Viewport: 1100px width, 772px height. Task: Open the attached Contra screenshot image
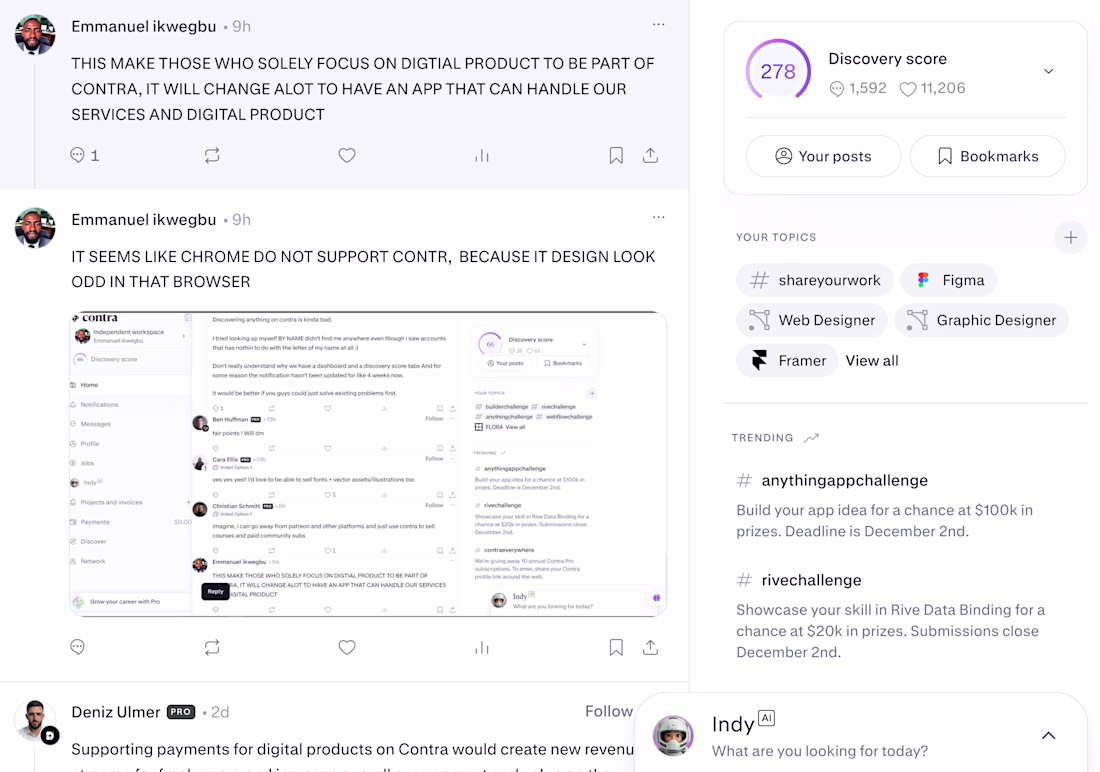368,464
